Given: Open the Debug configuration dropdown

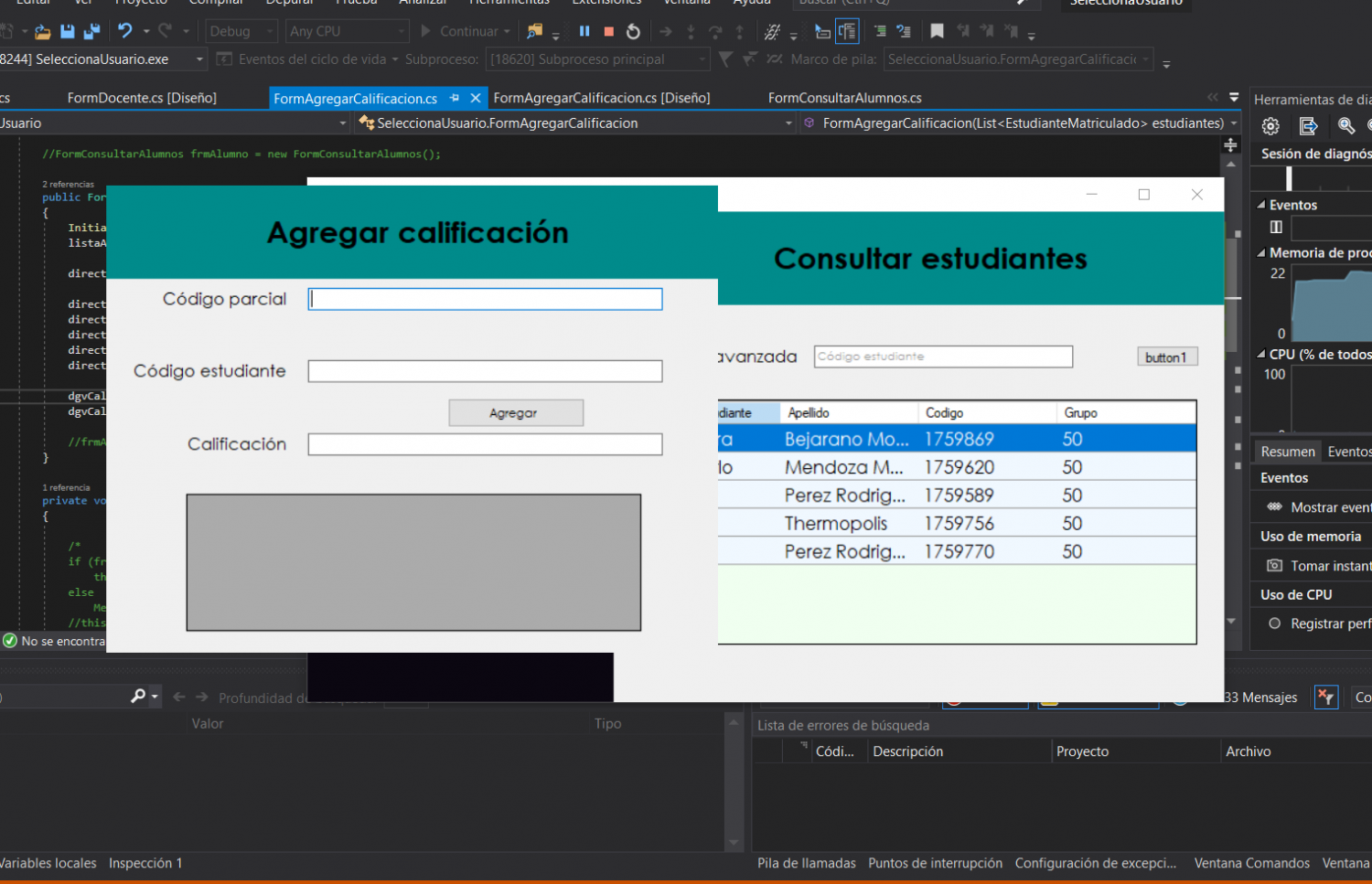Looking at the screenshot, I should click(x=241, y=31).
